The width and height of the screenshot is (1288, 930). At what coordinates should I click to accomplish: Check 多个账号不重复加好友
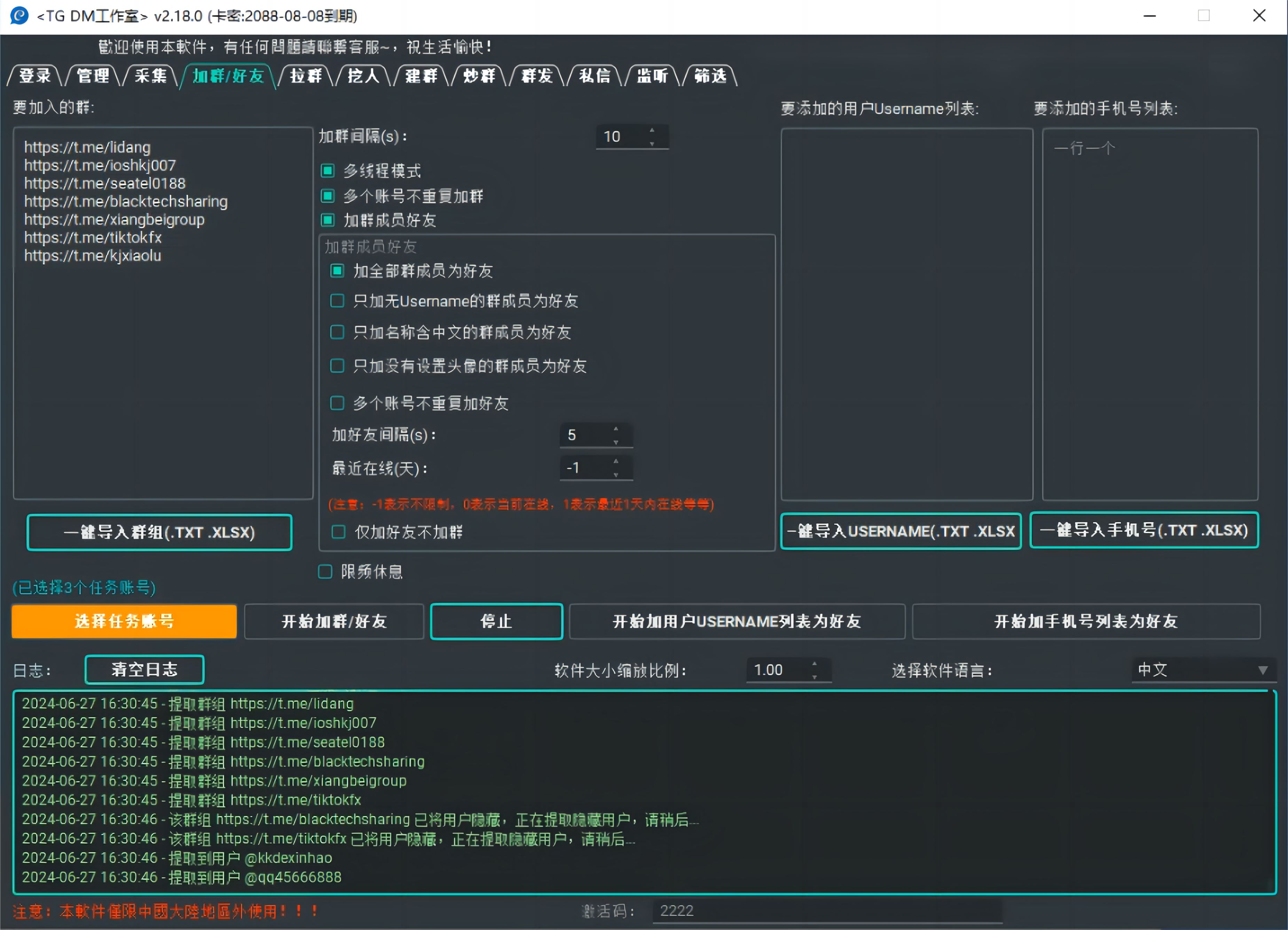point(337,403)
